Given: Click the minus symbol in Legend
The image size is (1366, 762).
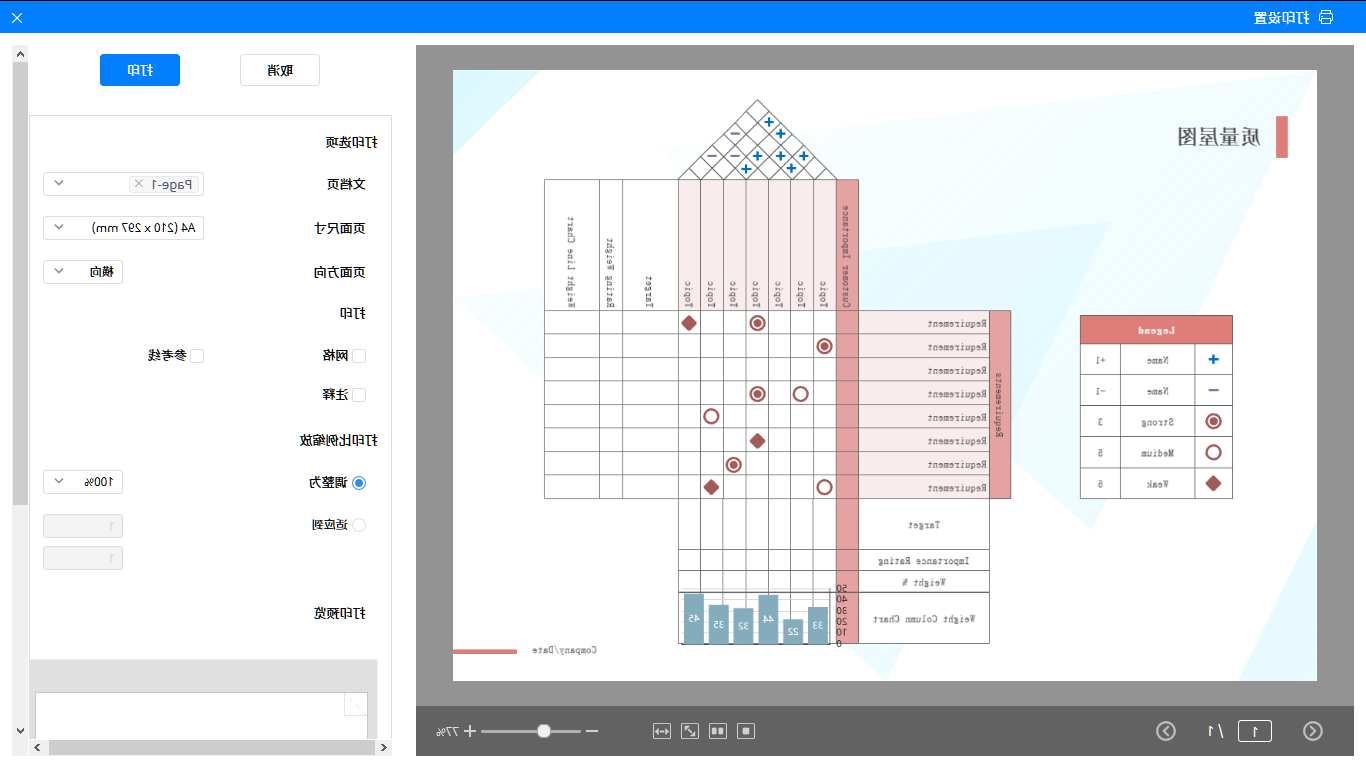Looking at the screenshot, I should pyautogui.click(x=1214, y=391).
